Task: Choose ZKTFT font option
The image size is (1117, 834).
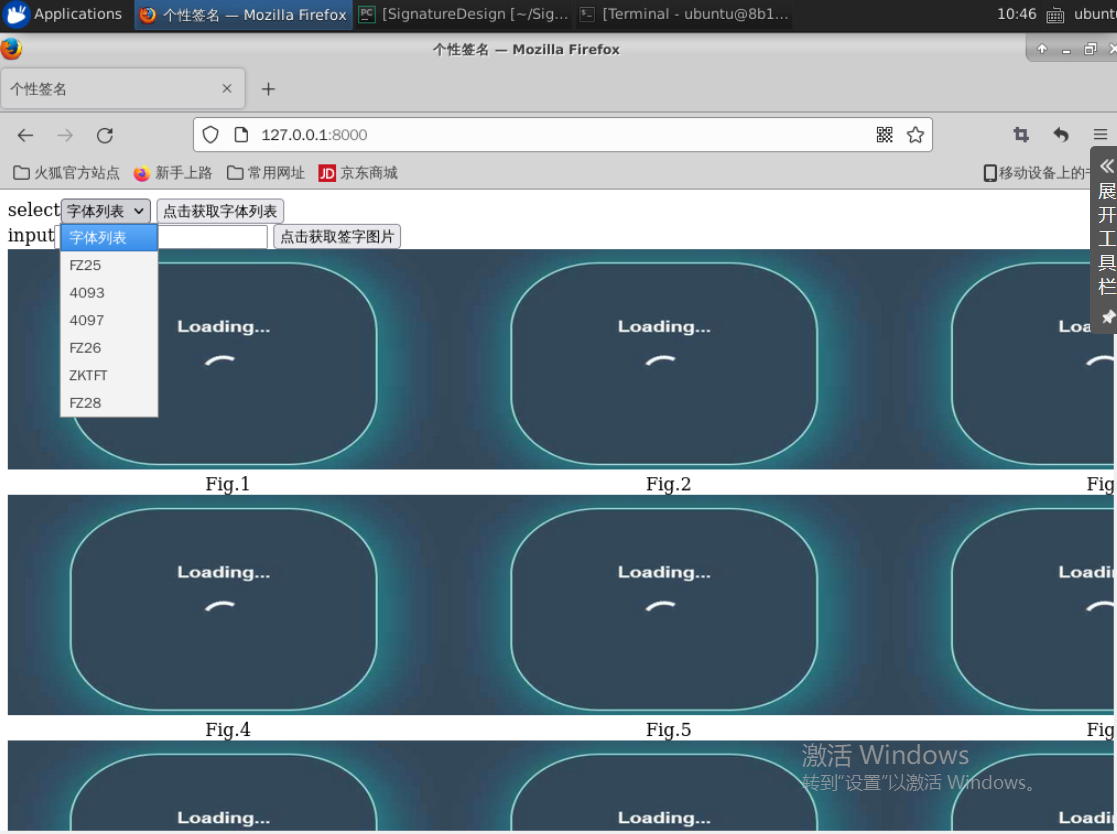Action: [x=88, y=376]
